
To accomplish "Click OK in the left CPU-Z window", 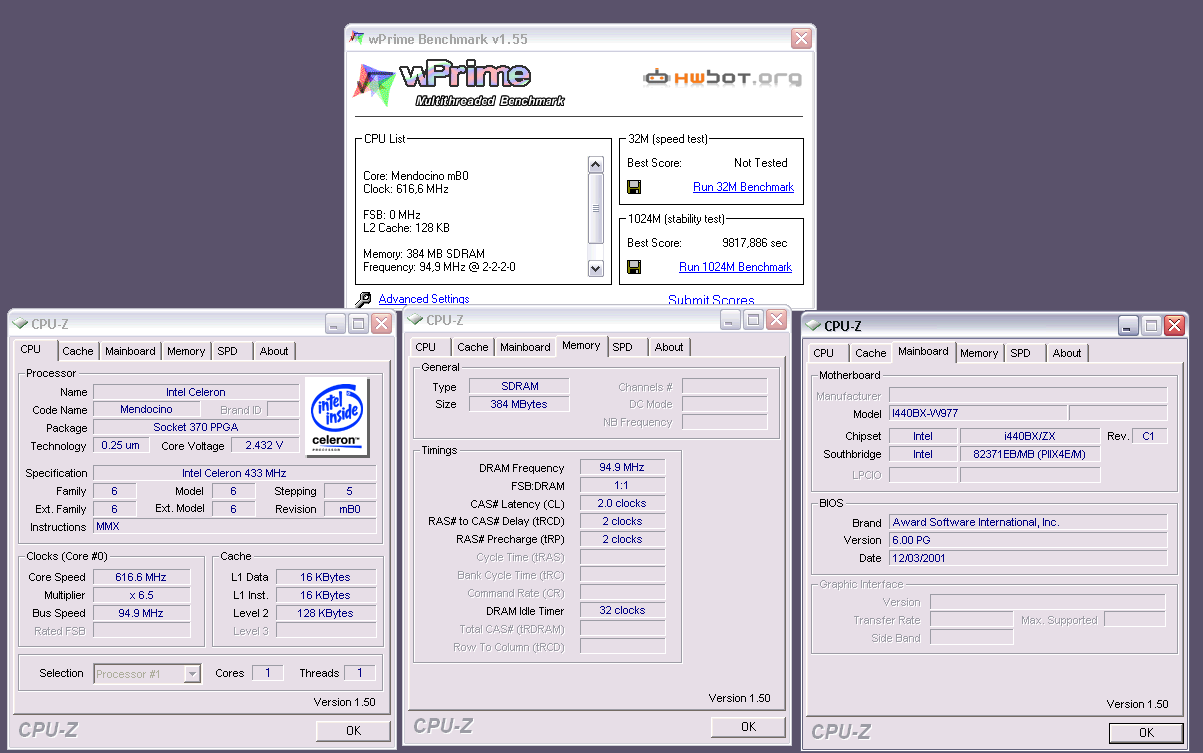I will click(x=353, y=730).
